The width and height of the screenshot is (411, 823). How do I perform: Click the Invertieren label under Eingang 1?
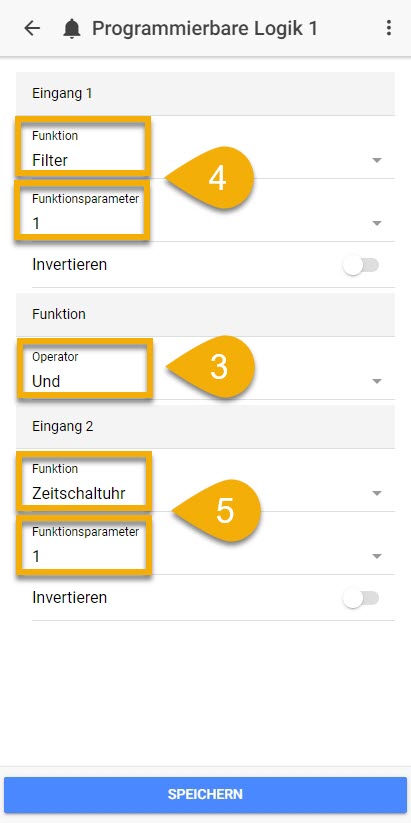click(69, 265)
